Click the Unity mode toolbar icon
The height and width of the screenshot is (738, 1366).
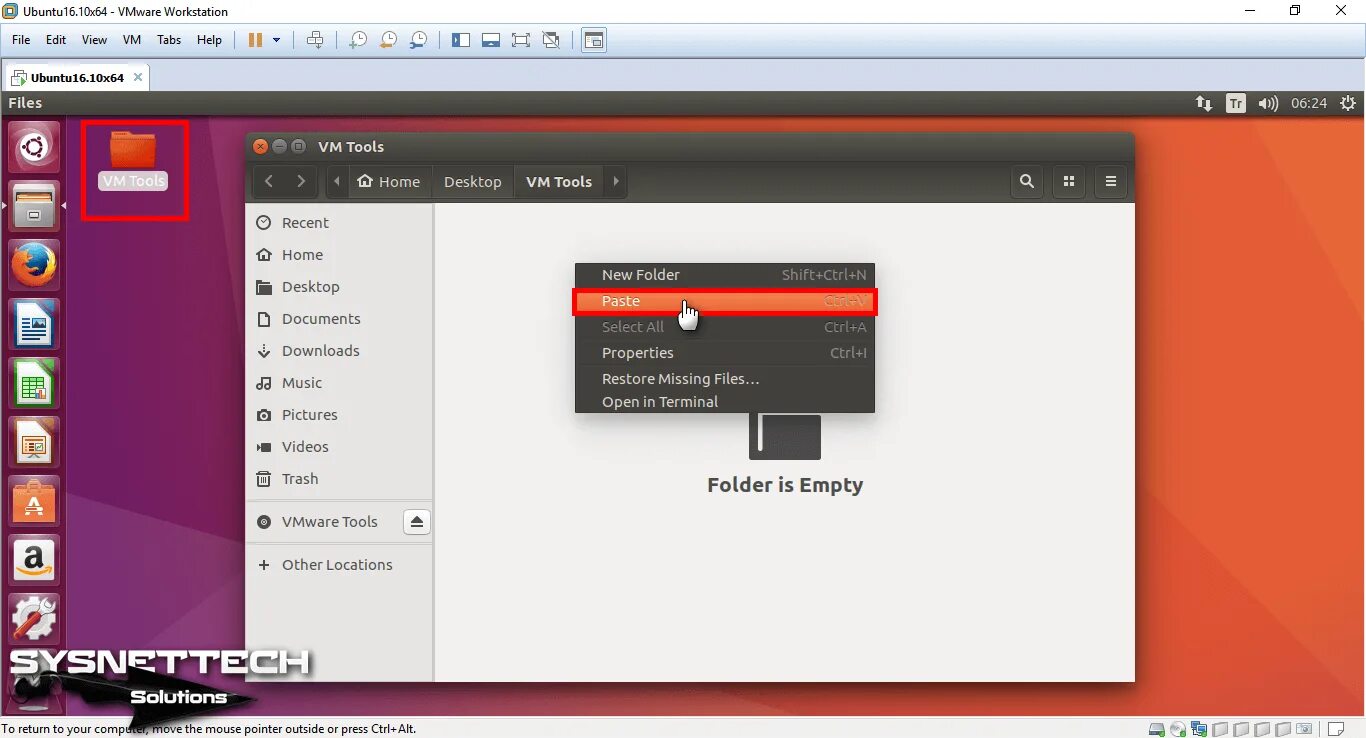click(551, 40)
